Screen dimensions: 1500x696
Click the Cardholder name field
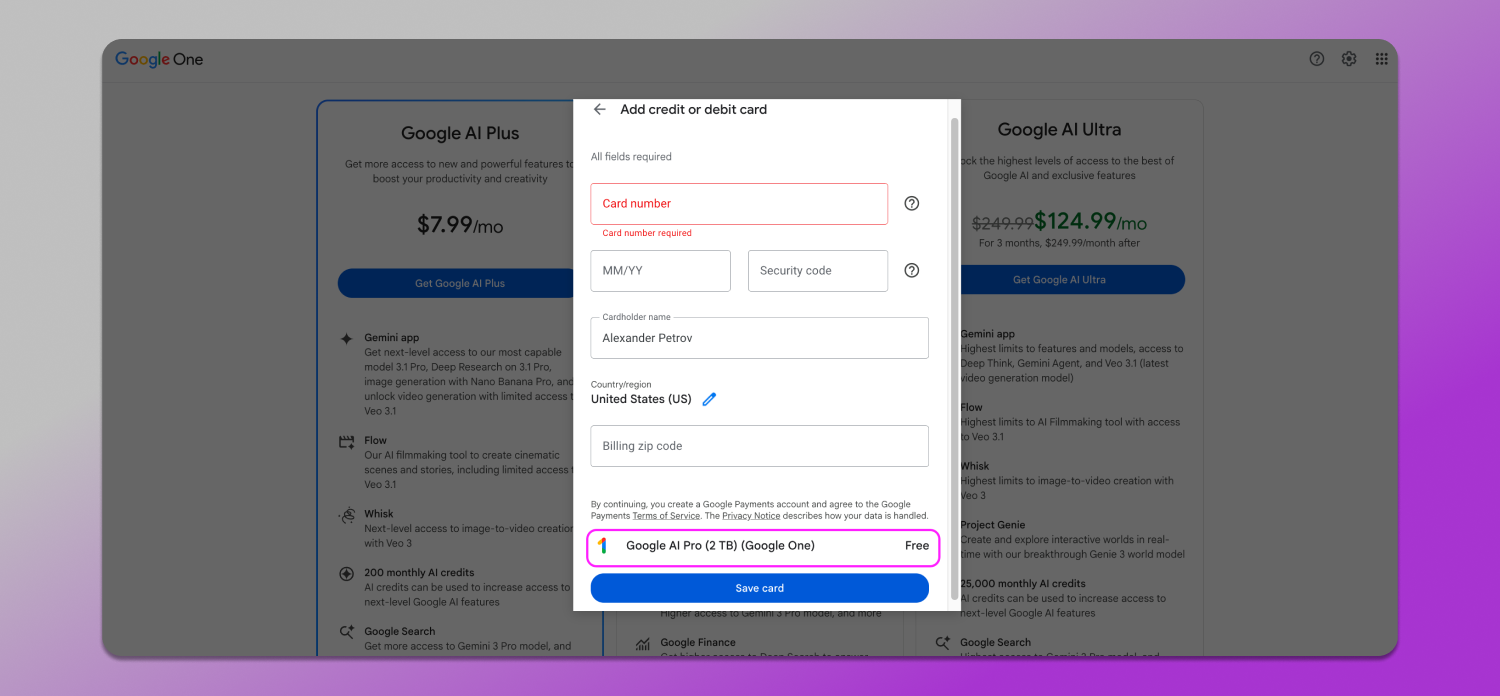759,338
